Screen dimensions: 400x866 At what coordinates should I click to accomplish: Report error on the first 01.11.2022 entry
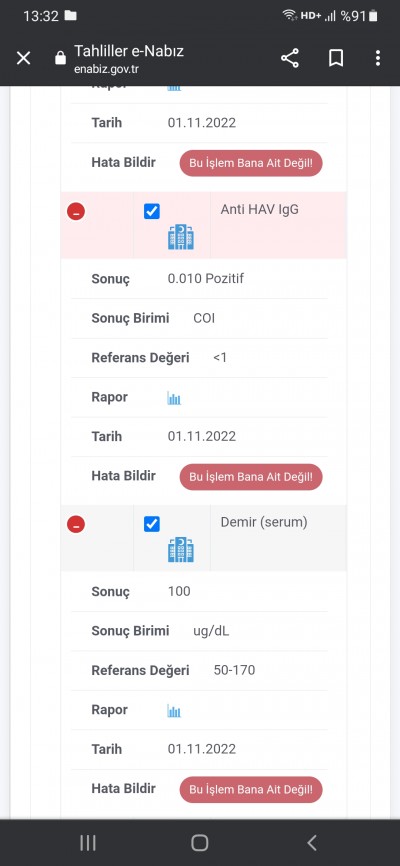(x=251, y=163)
